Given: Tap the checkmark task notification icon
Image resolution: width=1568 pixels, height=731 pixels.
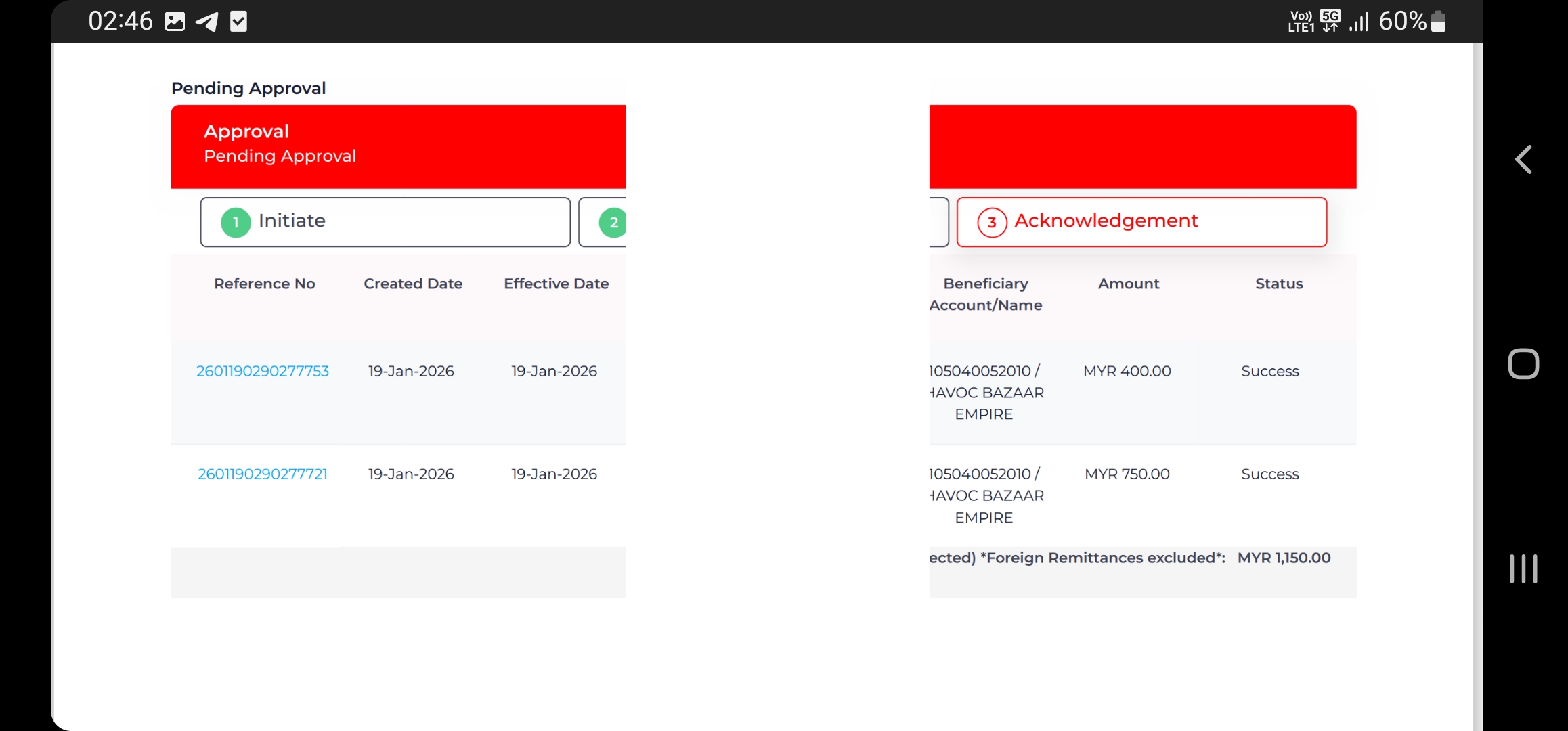Looking at the screenshot, I should 238,22.
